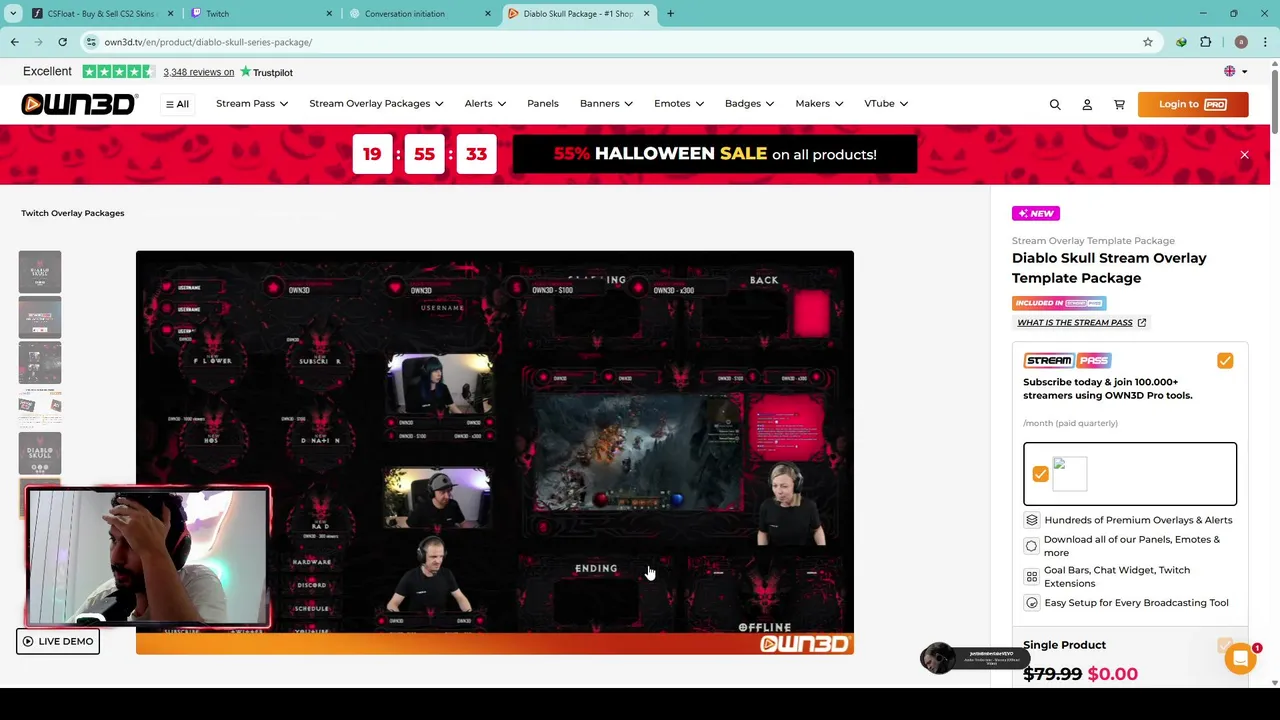Open What is the Stream Pass link
Image resolution: width=1280 pixels, height=720 pixels.
point(1075,323)
